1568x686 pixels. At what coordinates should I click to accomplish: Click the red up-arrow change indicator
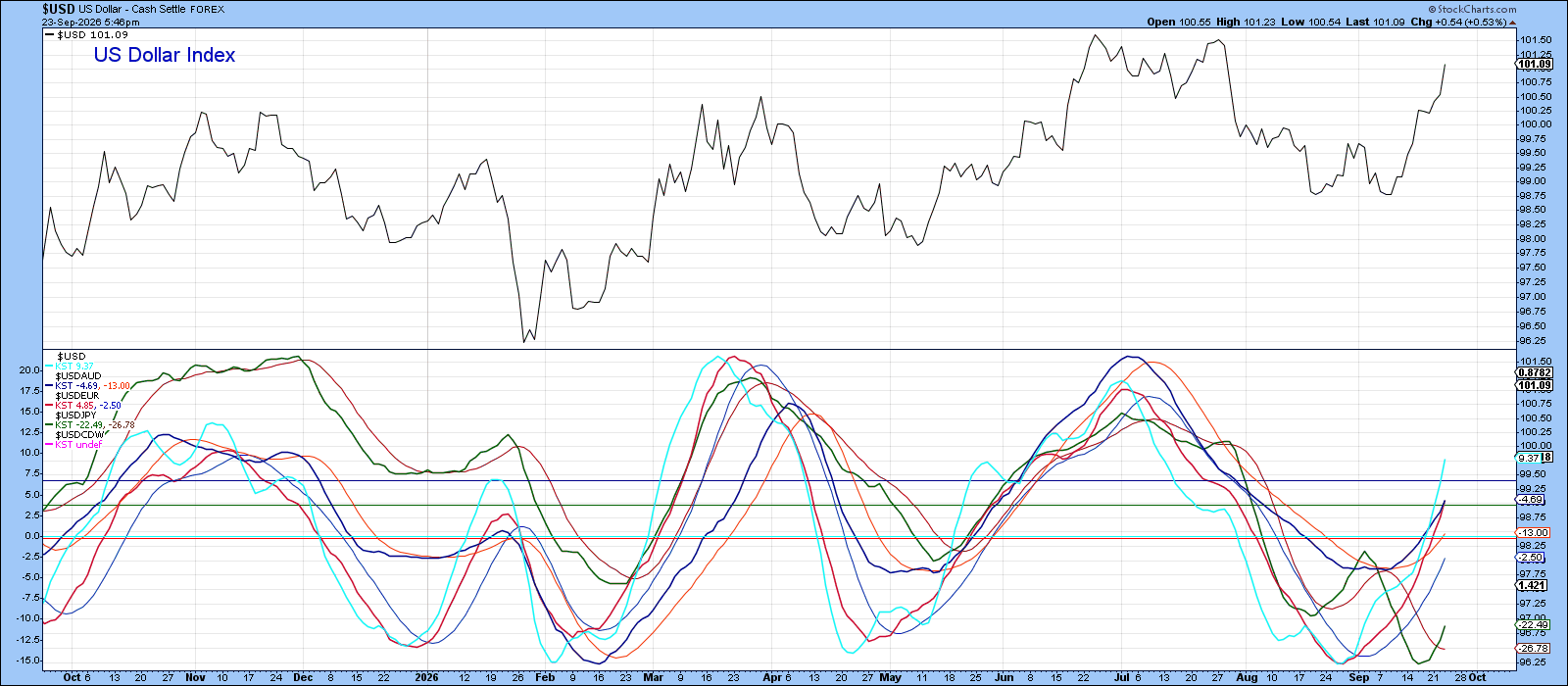click(1513, 22)
